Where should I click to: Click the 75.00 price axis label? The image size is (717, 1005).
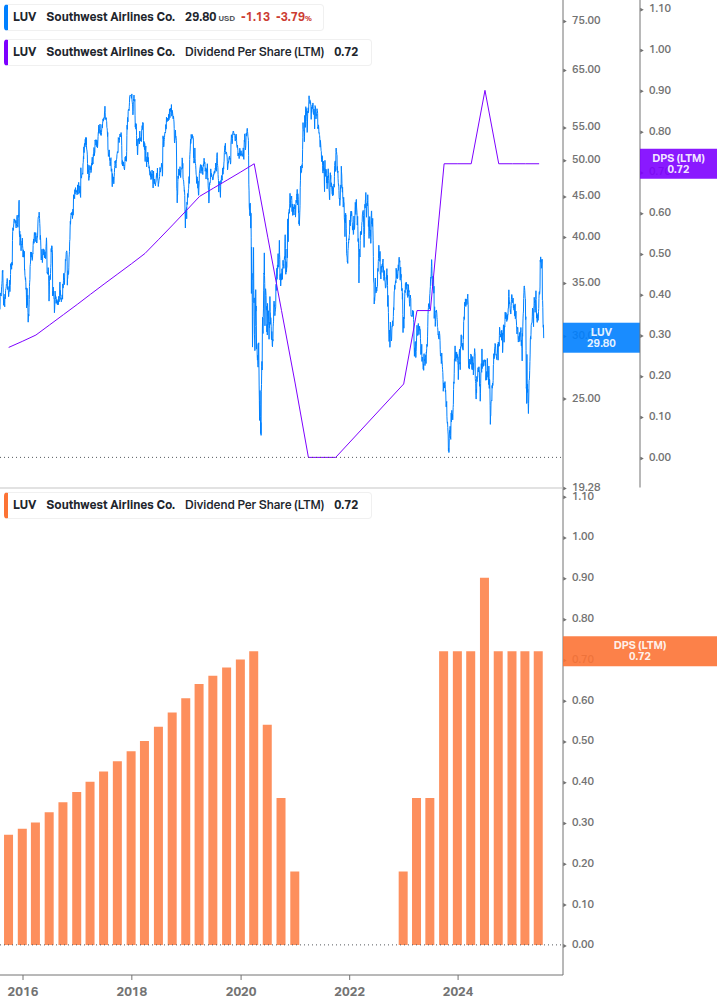point(586,21)
